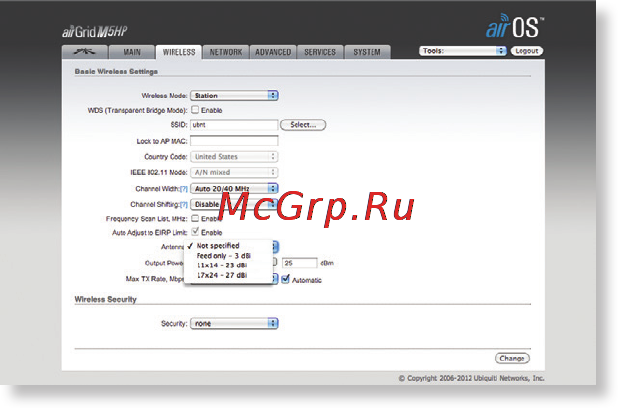Screen dimensions: 620x410
Task: Click the Logout button
Action: (527, 51)
